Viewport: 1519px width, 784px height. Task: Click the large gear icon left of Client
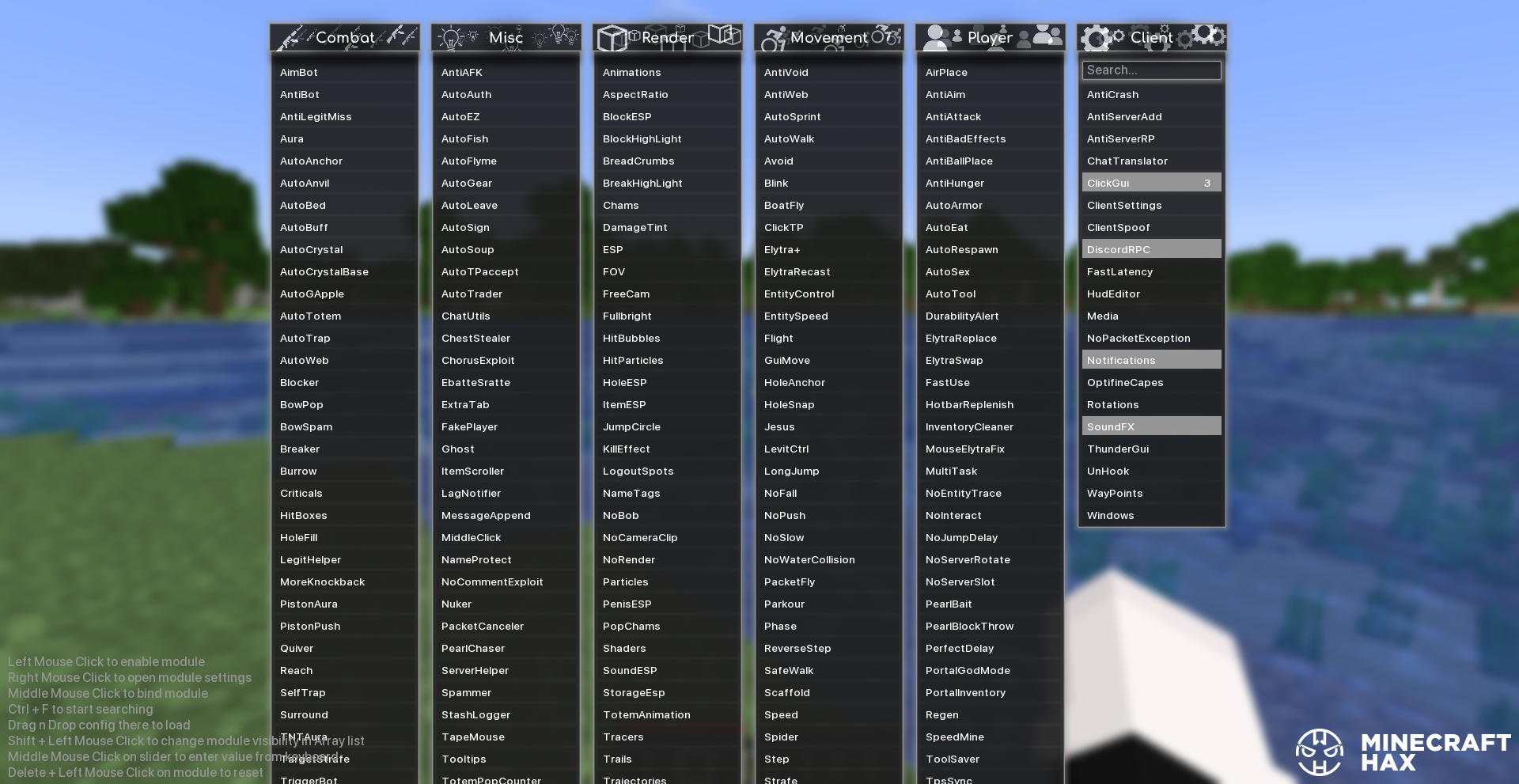(1096, 38)
